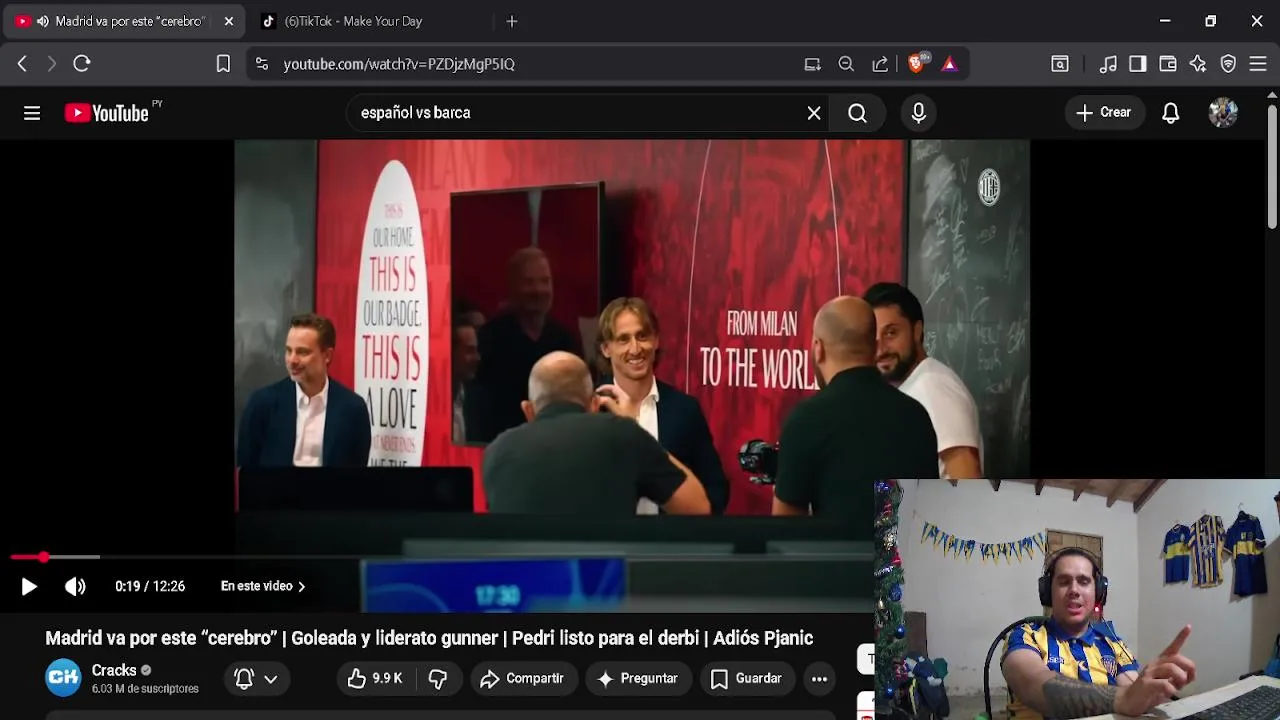Open Brave Rewards triangle icon
Image resolution: width=1280 pixels, height=720 pixels.
(x=949, y=64)
